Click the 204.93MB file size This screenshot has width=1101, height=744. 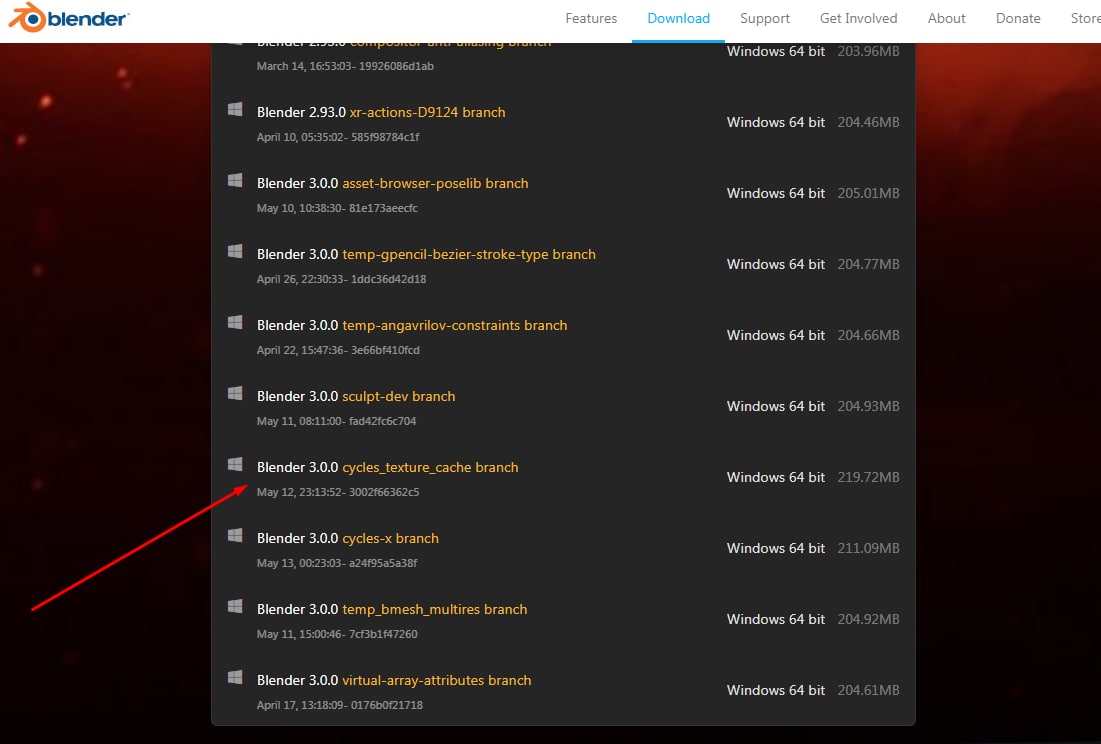869,406
